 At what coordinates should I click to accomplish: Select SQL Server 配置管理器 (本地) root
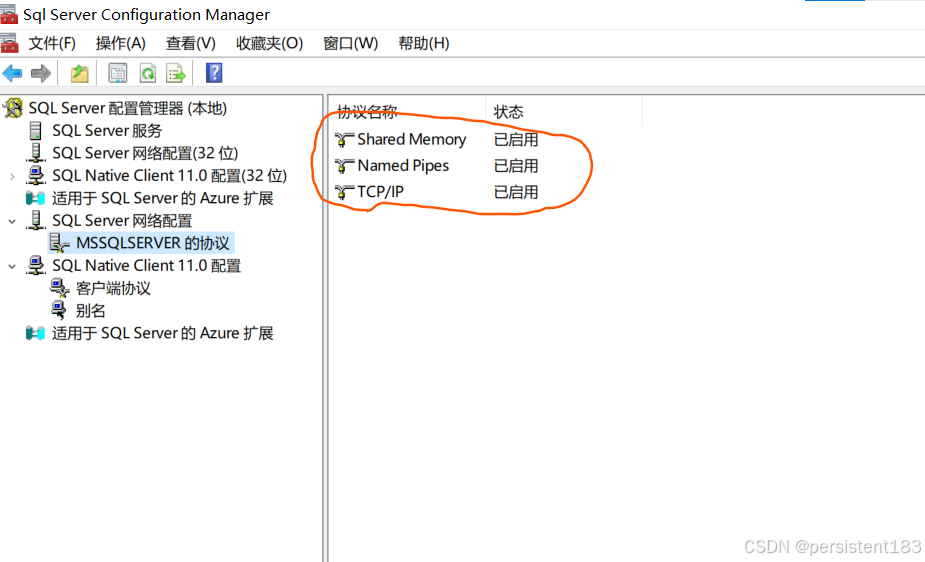[x=127, y=108]
